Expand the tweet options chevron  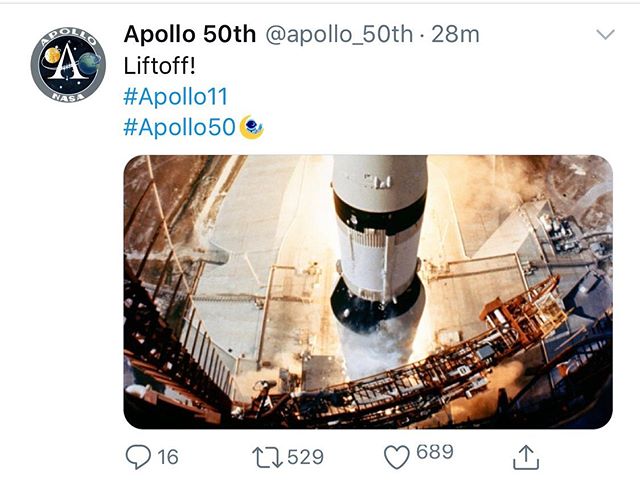(x=605, y=35)
